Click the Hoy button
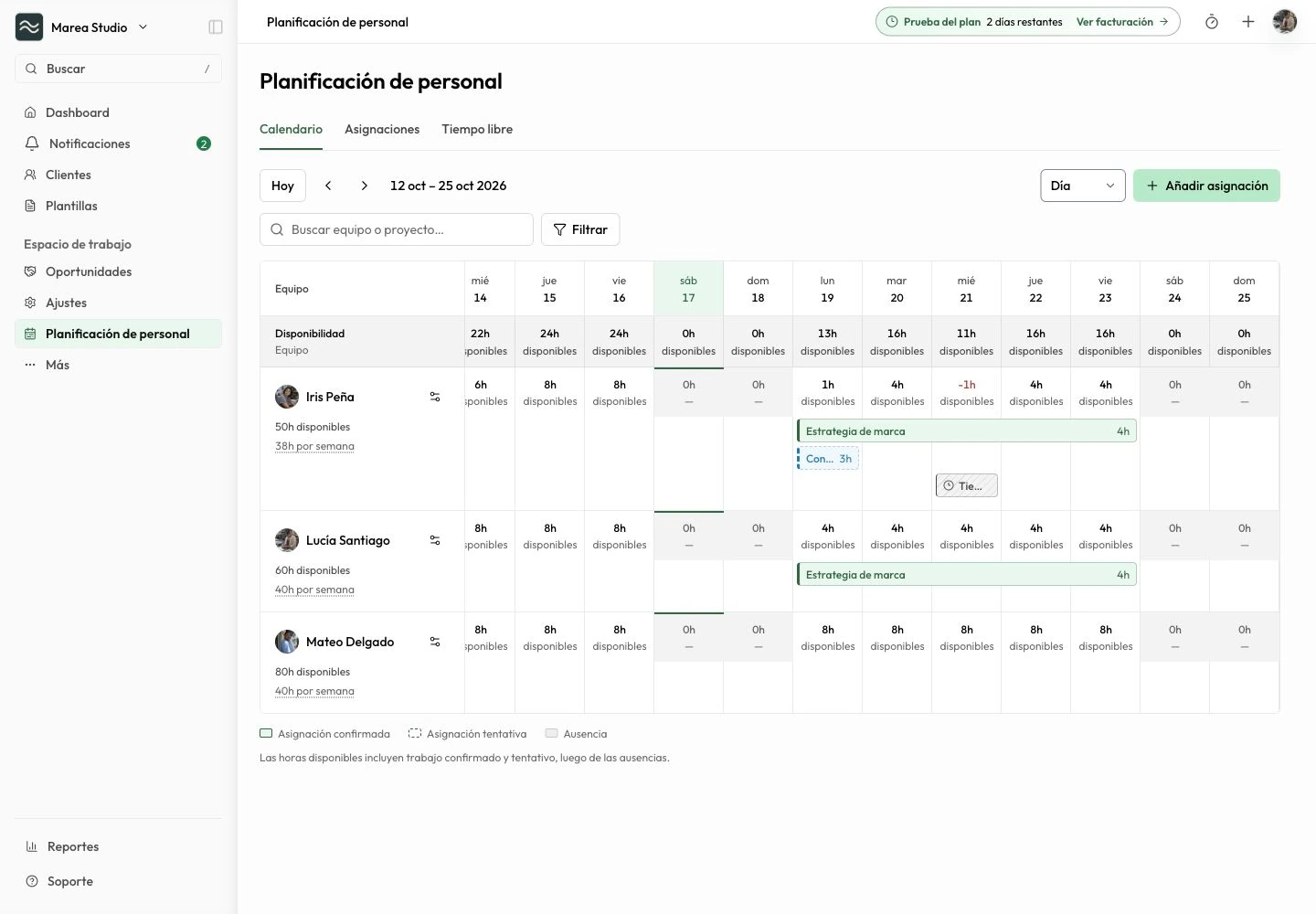 tap(282, 186)
